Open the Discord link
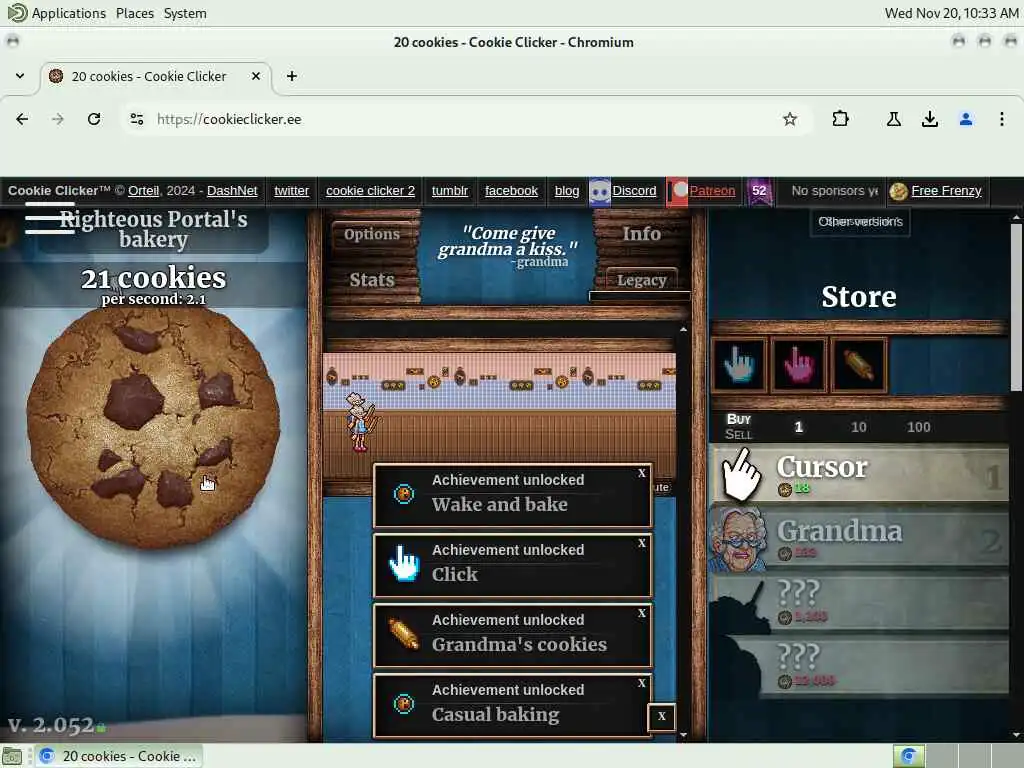The width and height of the screenshot is (1024, 768). pos(634,191)
